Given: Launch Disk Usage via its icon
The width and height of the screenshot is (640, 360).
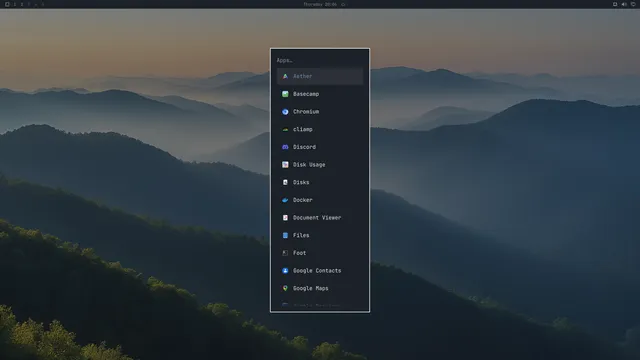Looking at the screenshot, I should click(x=285, y=164).
